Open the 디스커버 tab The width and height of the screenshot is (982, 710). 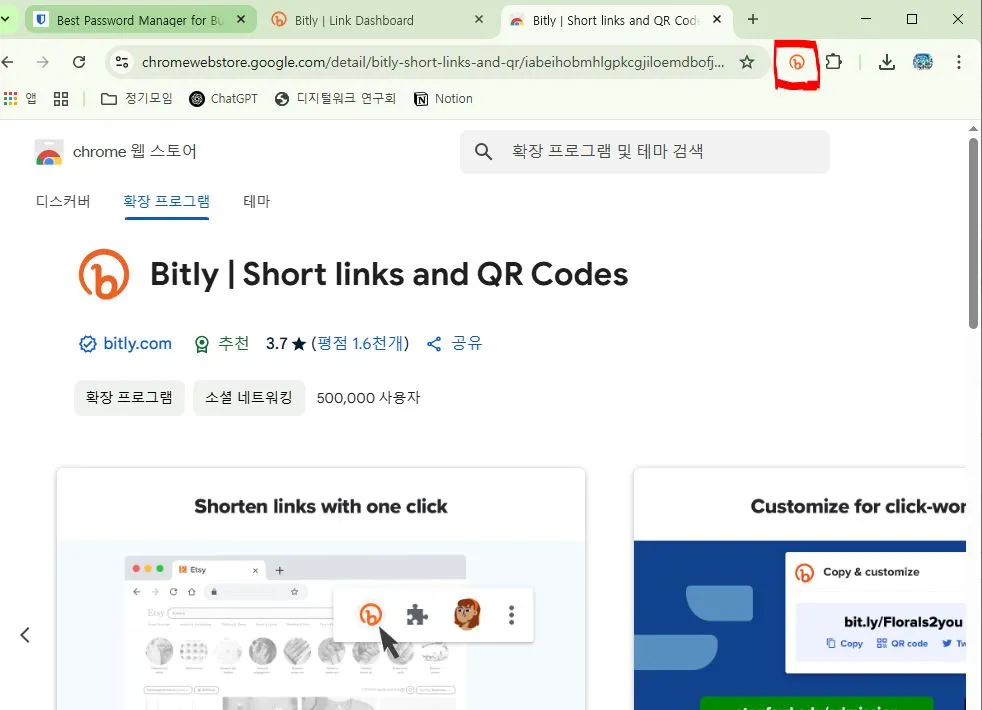63,202
